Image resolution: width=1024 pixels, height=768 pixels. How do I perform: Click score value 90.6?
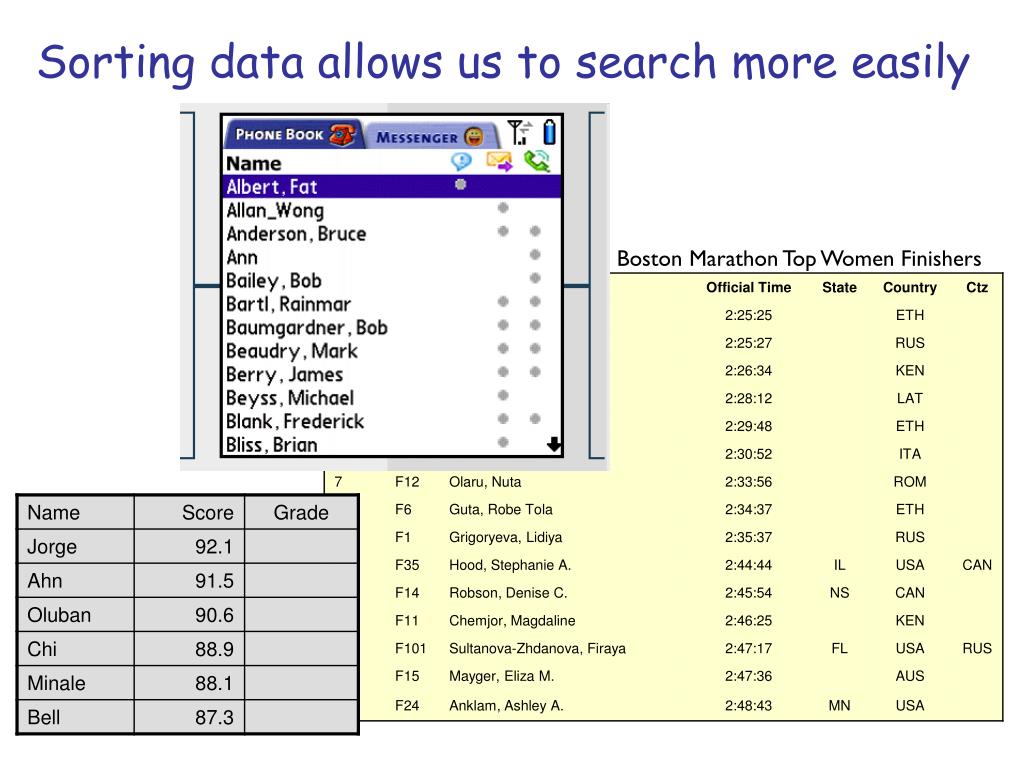214,615
